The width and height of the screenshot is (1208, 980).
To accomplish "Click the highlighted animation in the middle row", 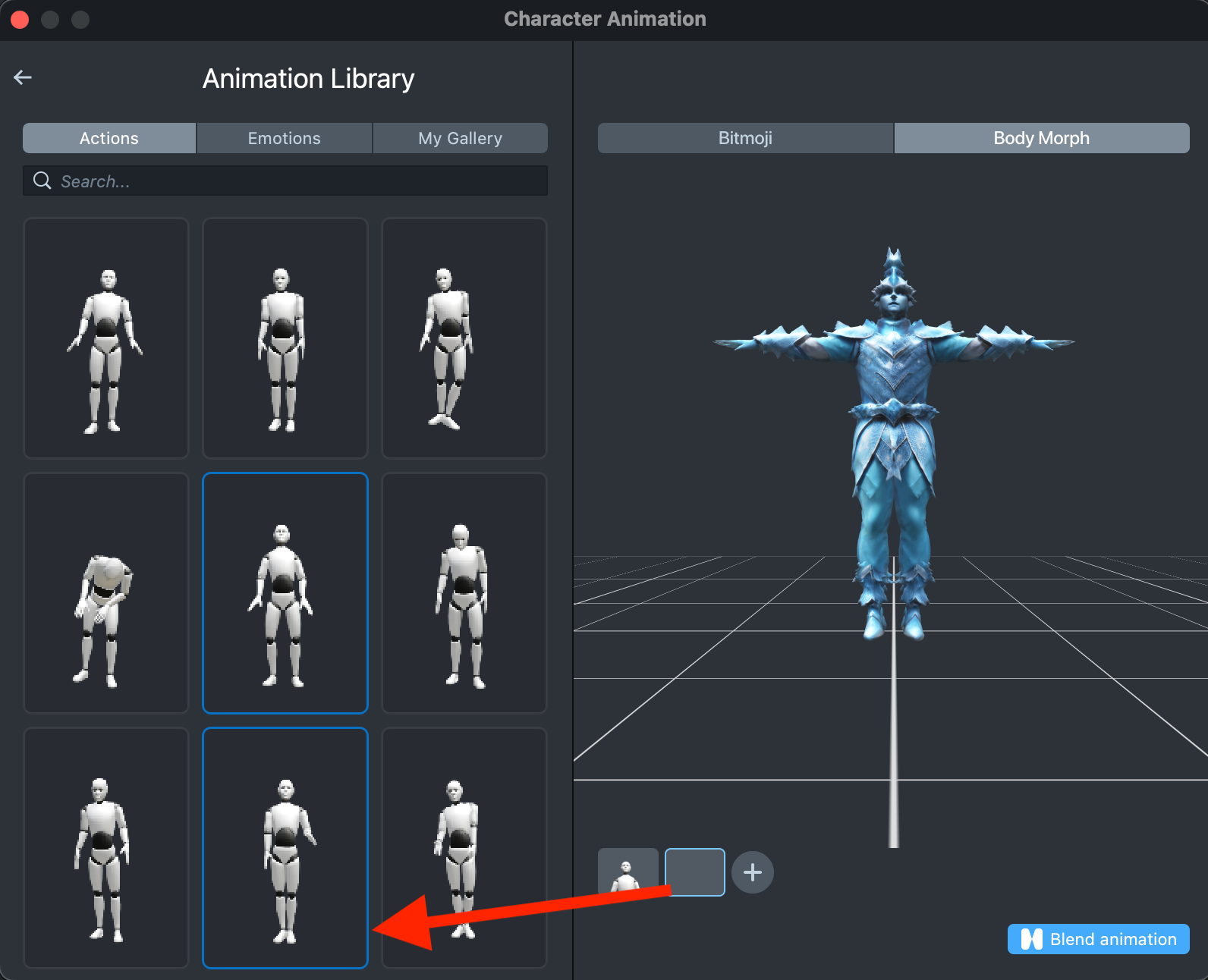I will pyautogui.click(x=285, y=593).
